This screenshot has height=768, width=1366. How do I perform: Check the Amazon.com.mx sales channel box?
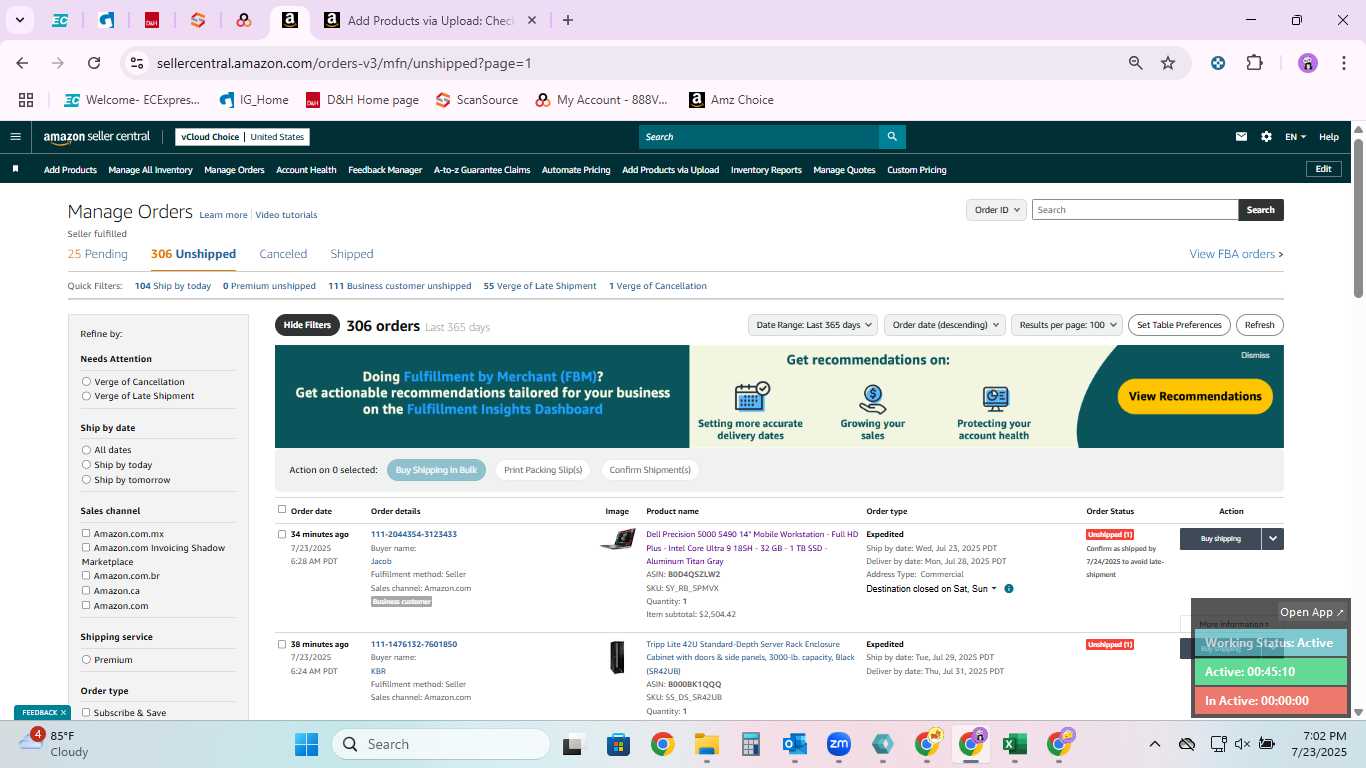86,534
